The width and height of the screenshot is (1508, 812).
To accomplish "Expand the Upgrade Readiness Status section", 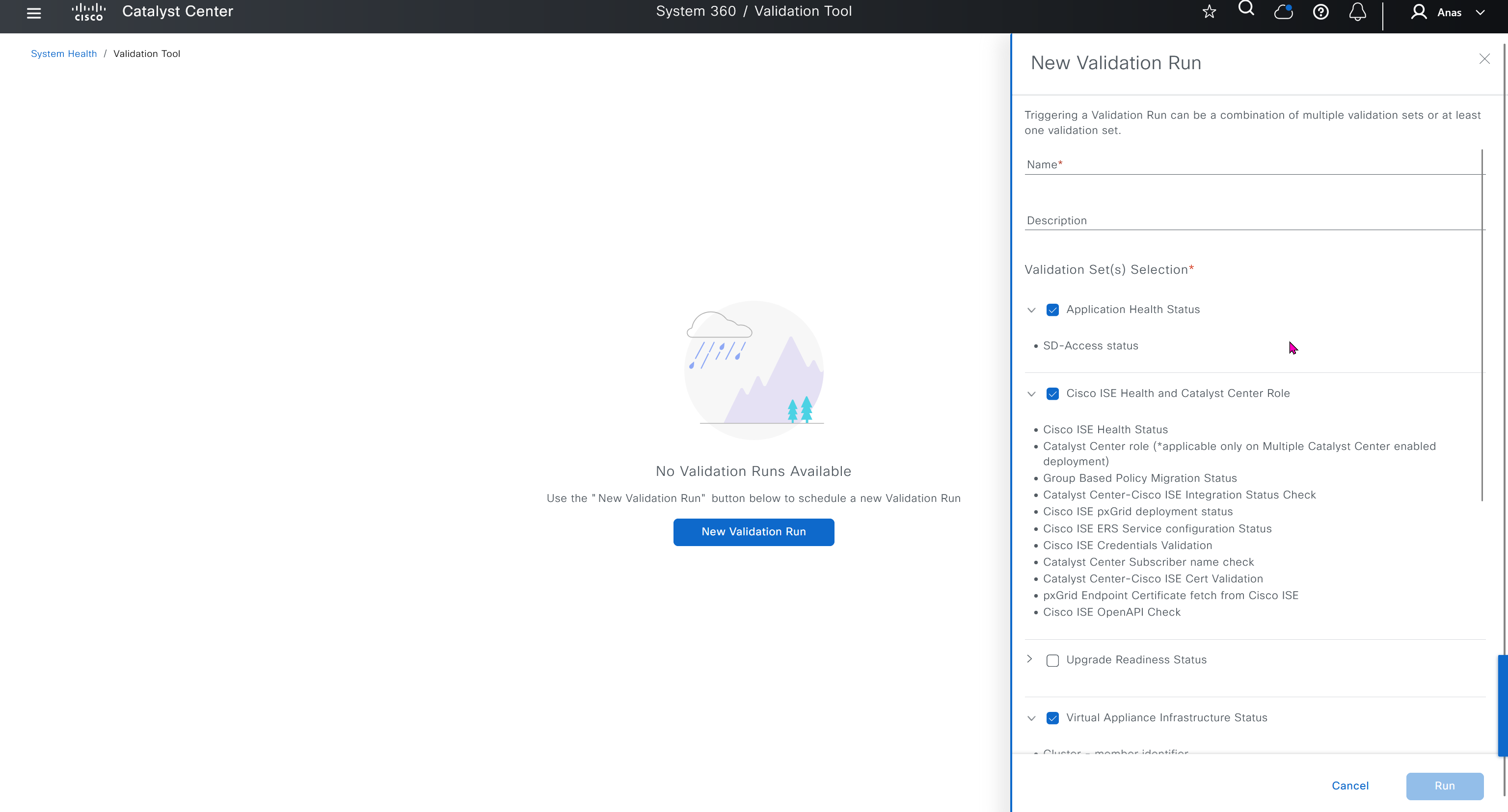I will point(1030,659).
